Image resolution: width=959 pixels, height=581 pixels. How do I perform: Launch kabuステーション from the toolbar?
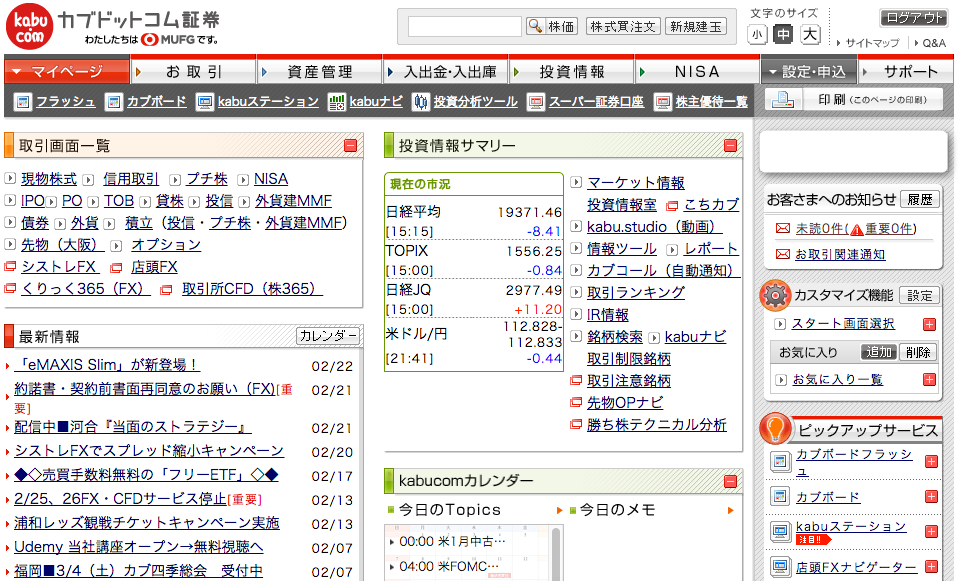tap(204, 102)
